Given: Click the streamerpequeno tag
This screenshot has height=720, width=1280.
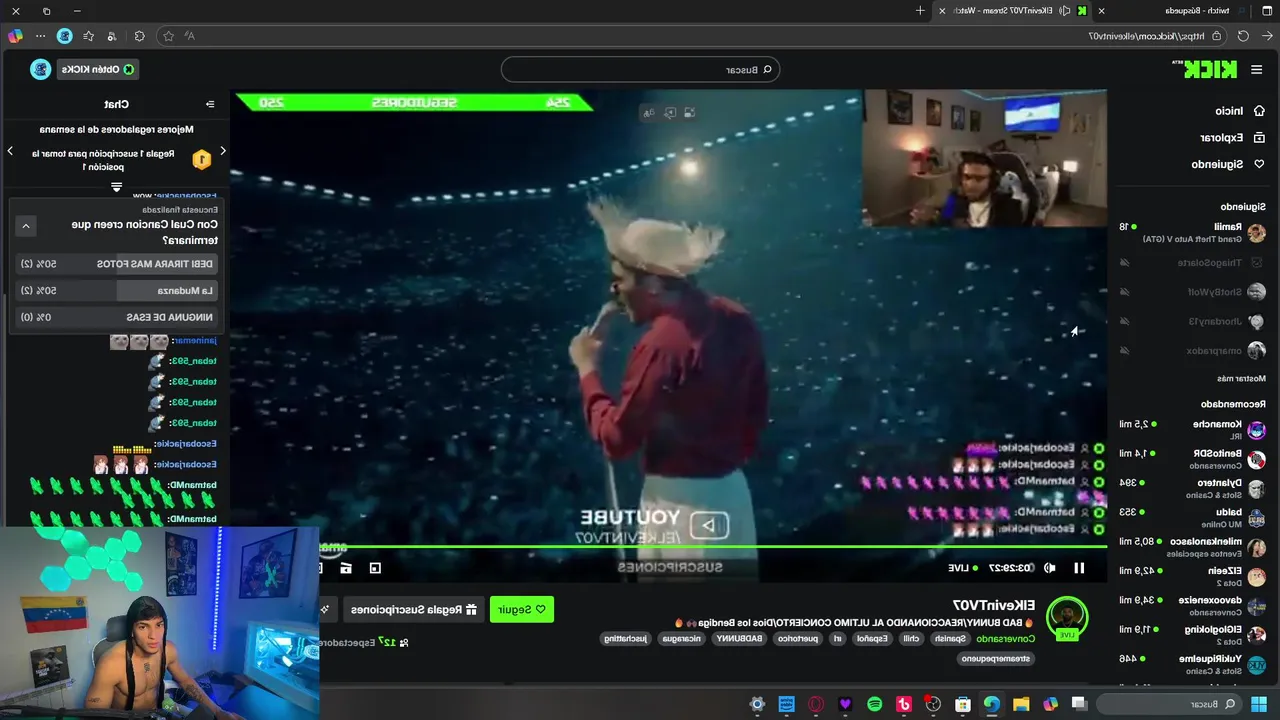Looking at the screenshot, I should [x=995, y=659].
